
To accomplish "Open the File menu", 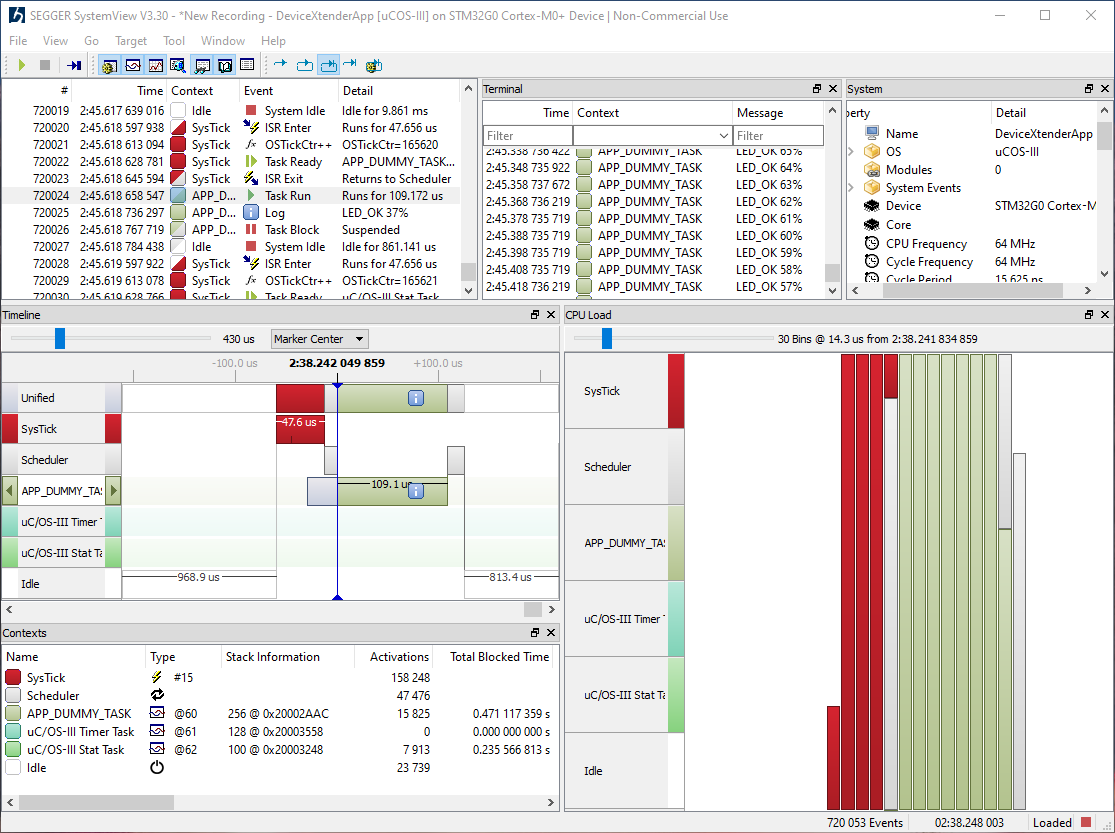I will 18,41.
